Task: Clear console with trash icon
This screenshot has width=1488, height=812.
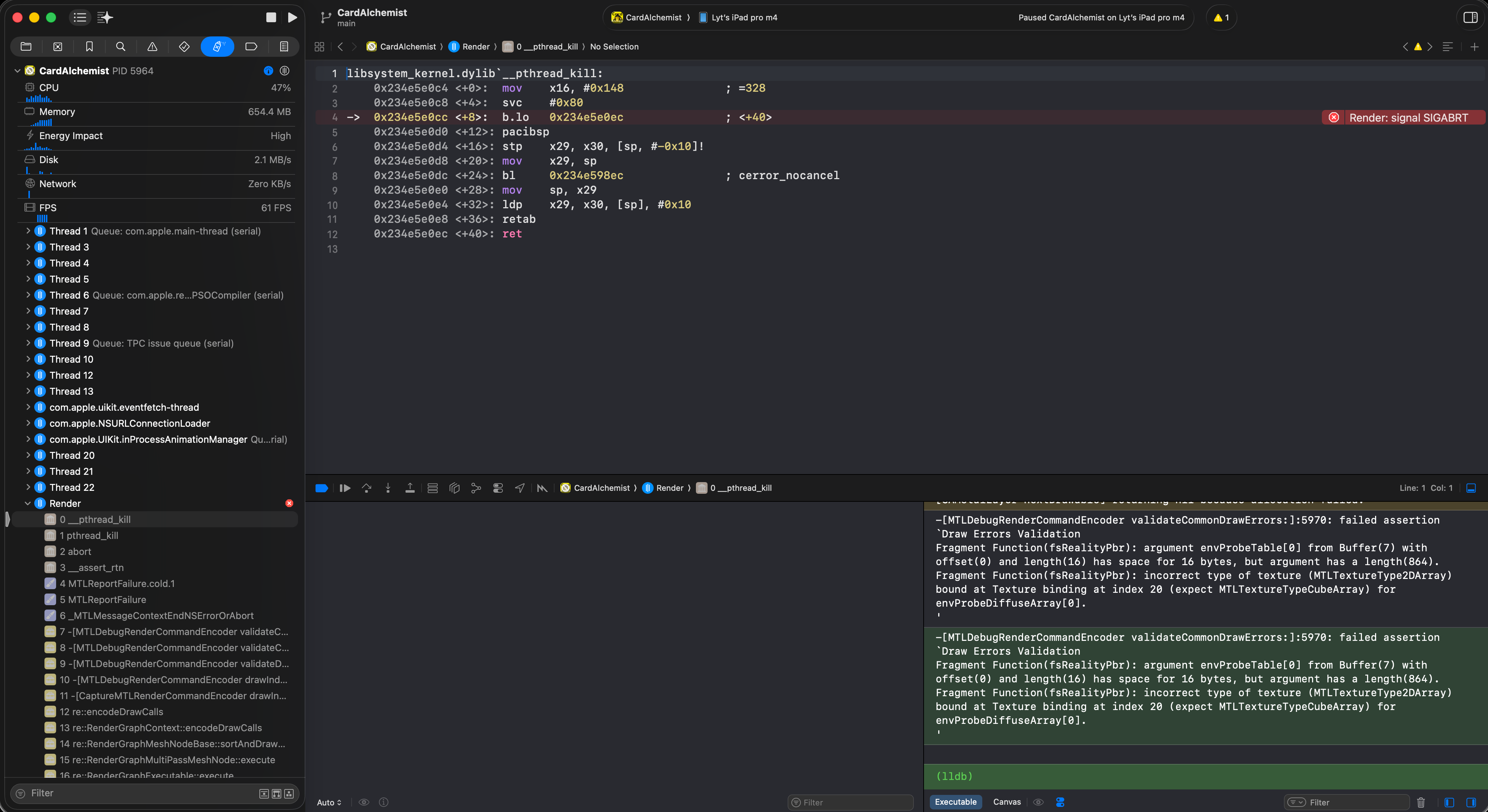Action: tap(1421, 802)
